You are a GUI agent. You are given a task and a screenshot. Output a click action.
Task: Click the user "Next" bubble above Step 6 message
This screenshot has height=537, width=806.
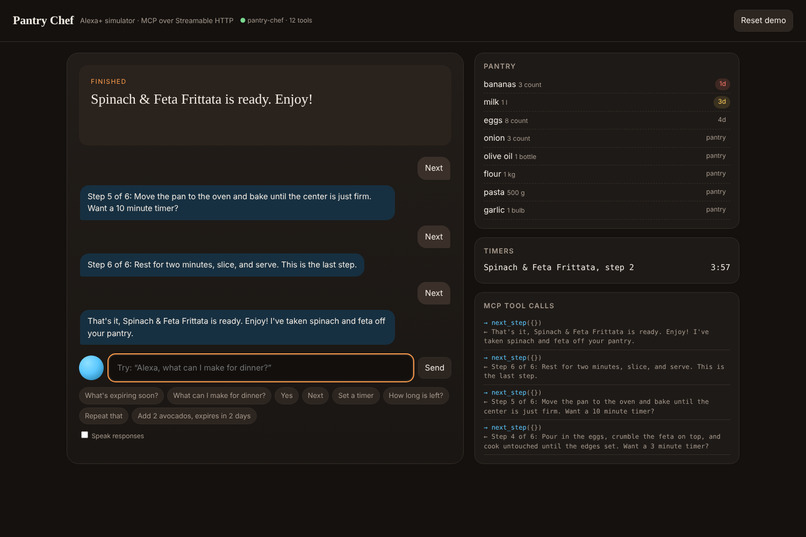[434, 237]
